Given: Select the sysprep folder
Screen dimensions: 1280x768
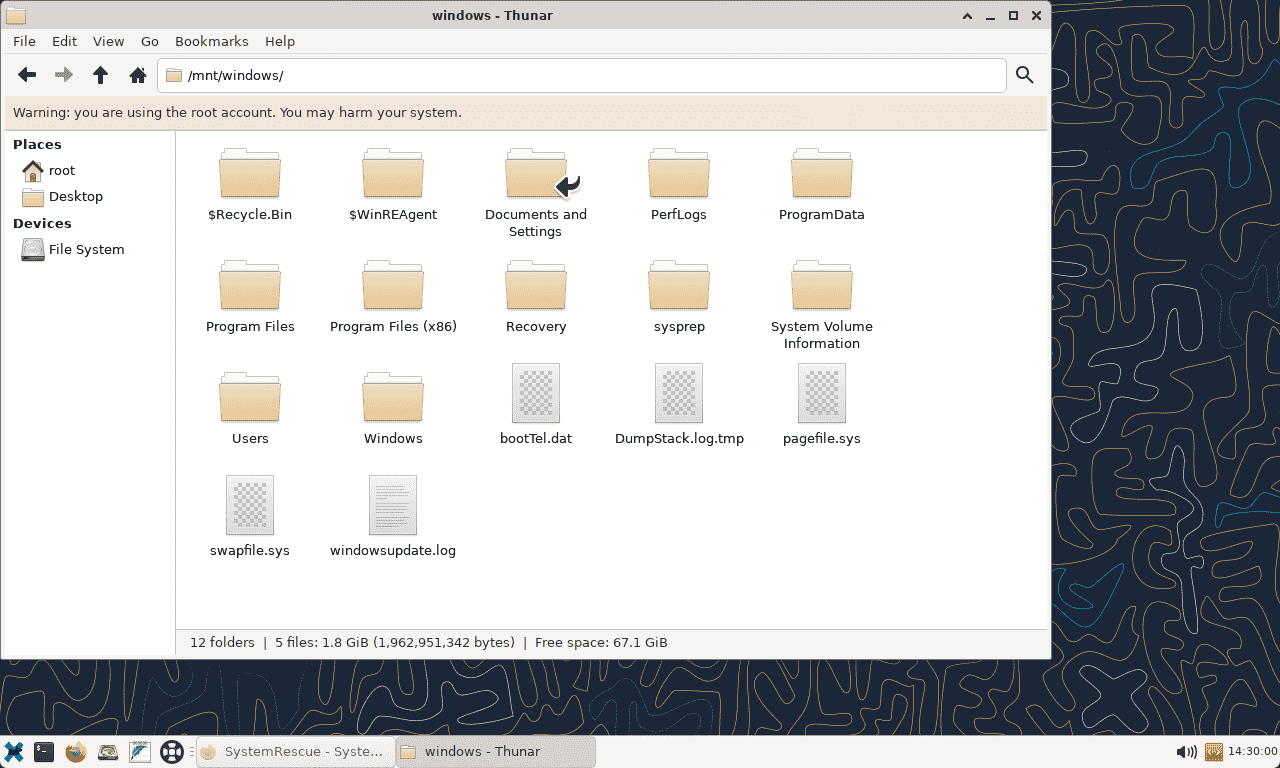Looking at the screenshot, I should tap(679, 297).
